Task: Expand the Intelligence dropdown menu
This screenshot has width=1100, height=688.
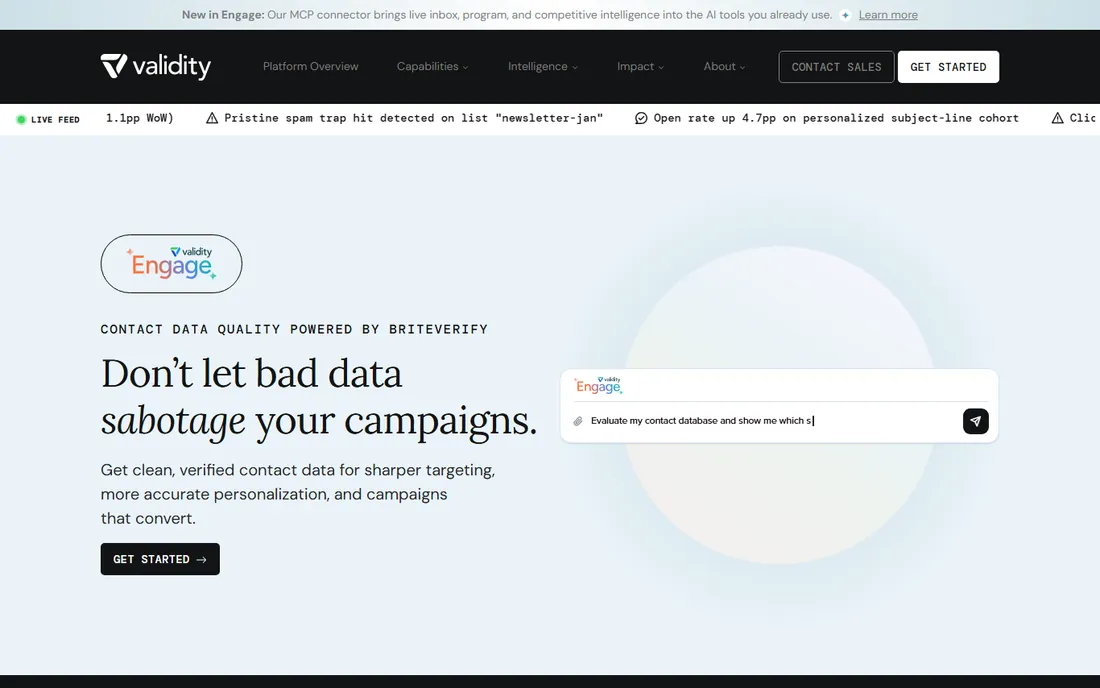Action: tap(542, 67)
